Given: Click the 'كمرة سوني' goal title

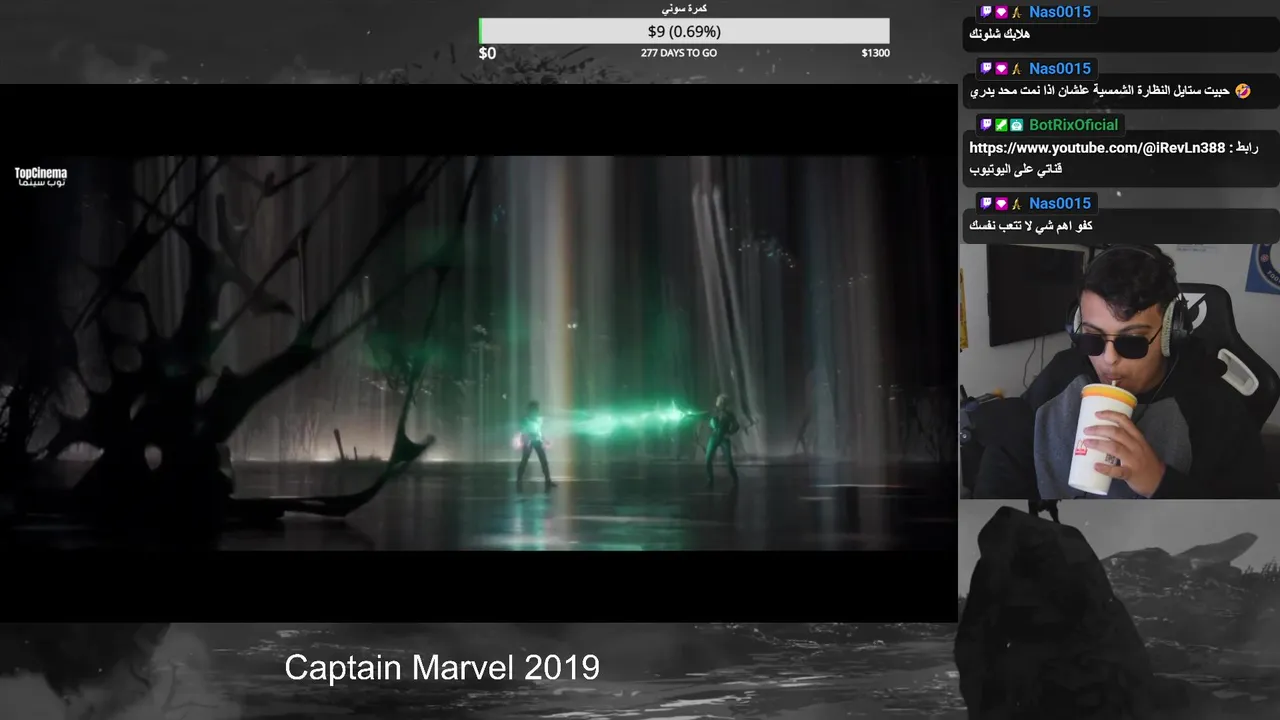Looking at the screenshot, I should pyautogui.click(x=684, y=9).
